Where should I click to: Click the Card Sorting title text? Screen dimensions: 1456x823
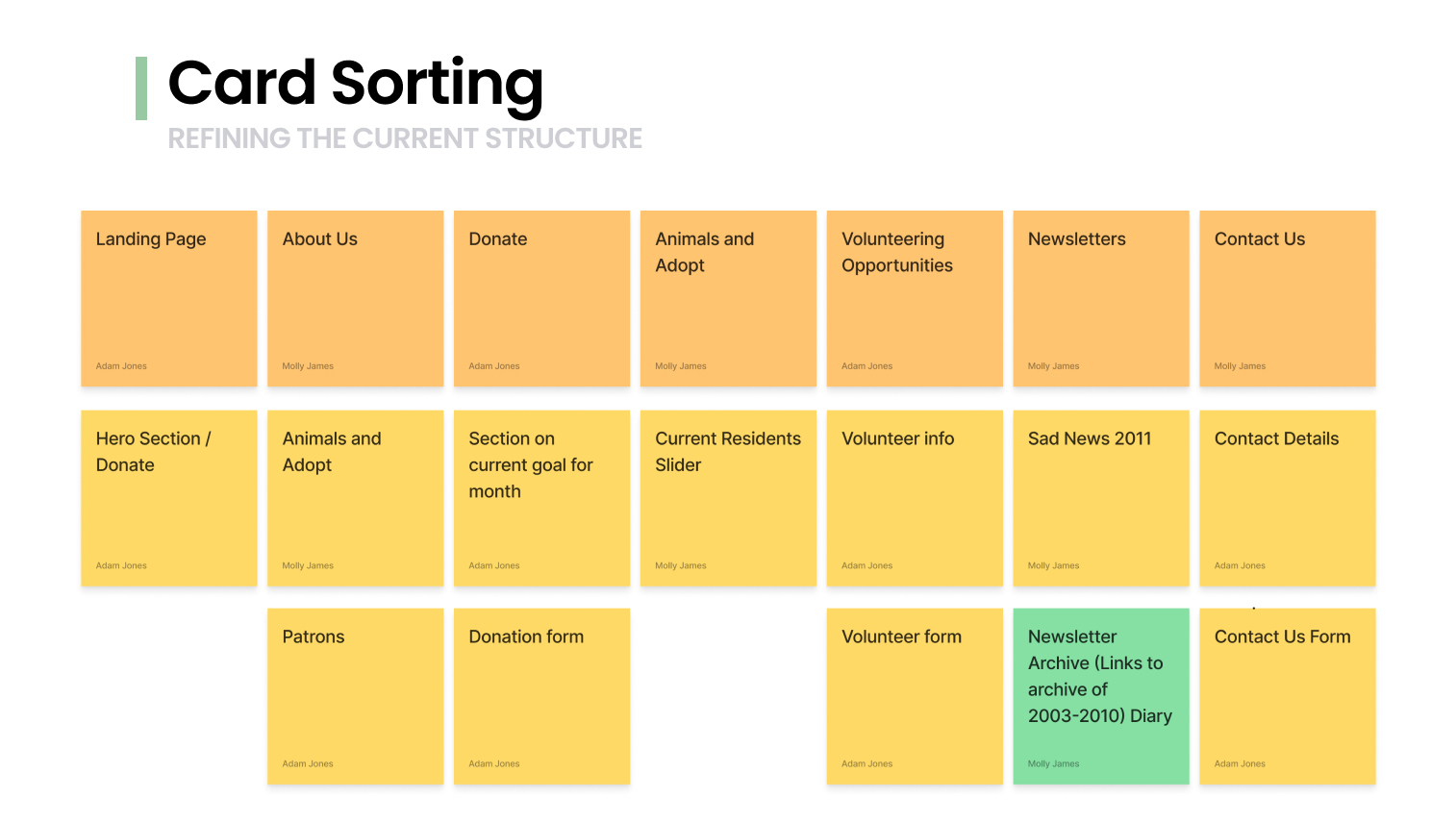(x=355, y=83)
